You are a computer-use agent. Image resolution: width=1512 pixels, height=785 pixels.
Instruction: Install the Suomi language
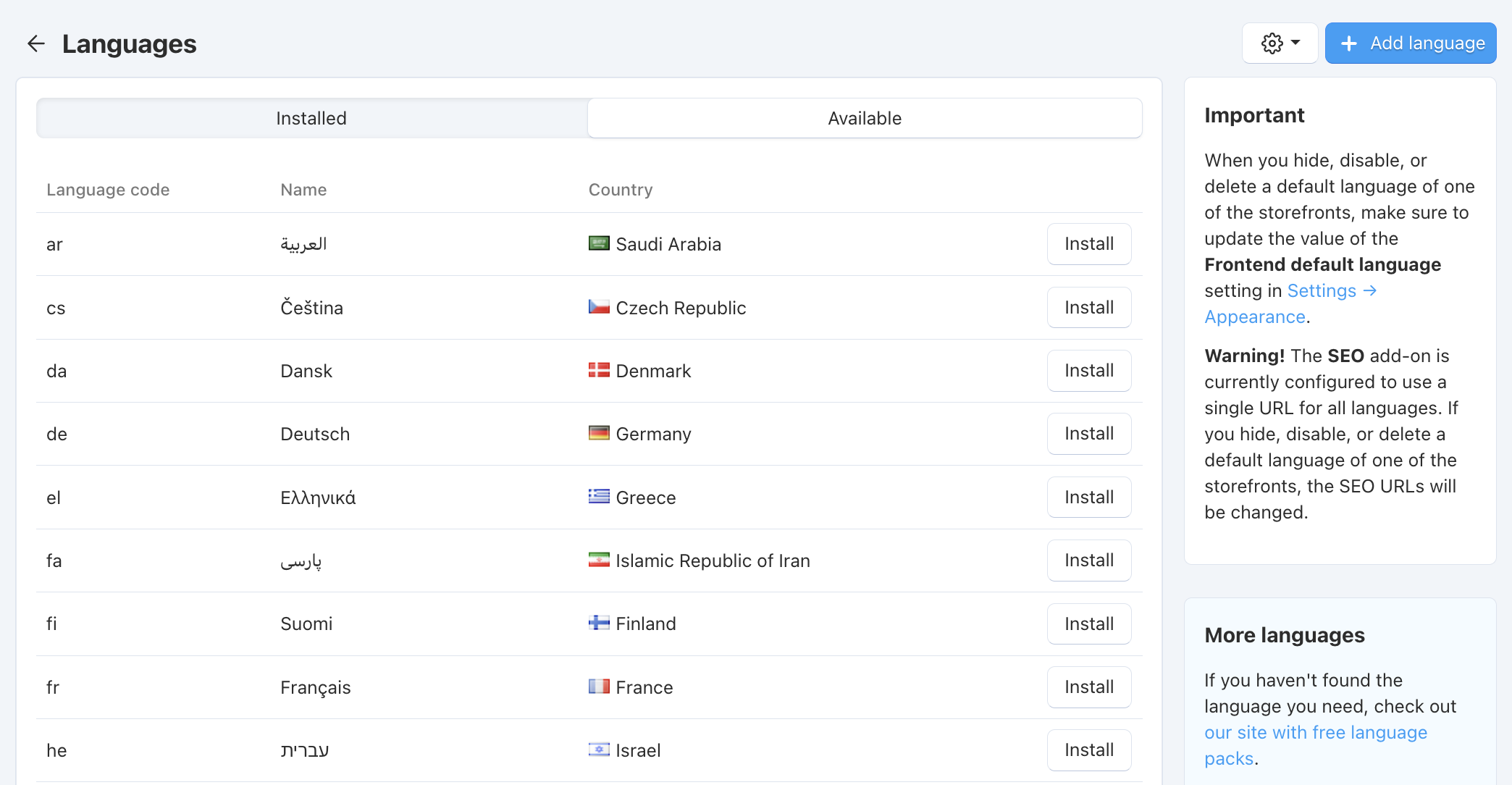(x=1089, y=624)
